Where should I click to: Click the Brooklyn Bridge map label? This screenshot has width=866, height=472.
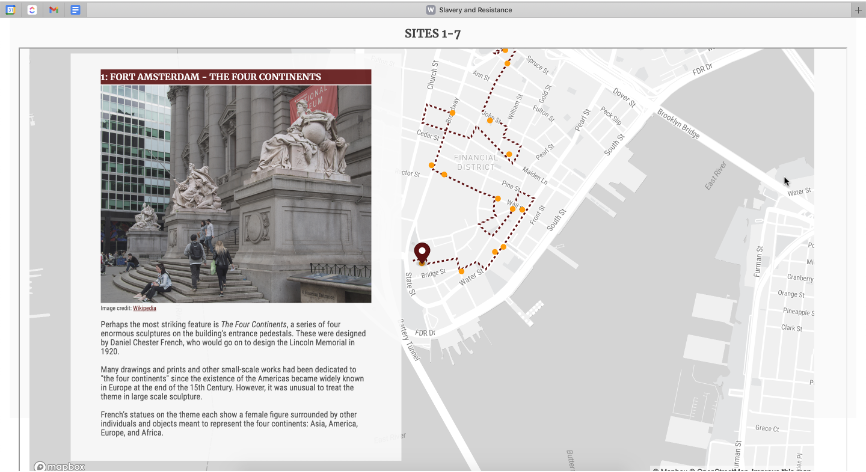pos(678,124)
